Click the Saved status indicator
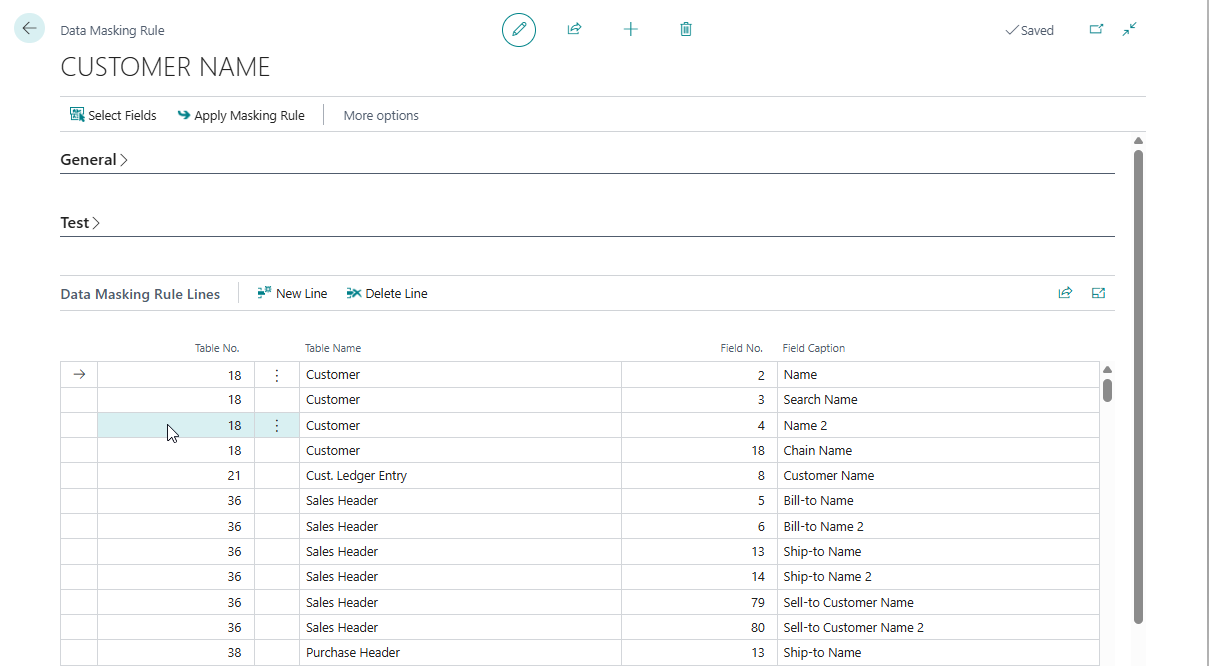1209x666 pixels. click(x=1029, y=30)
